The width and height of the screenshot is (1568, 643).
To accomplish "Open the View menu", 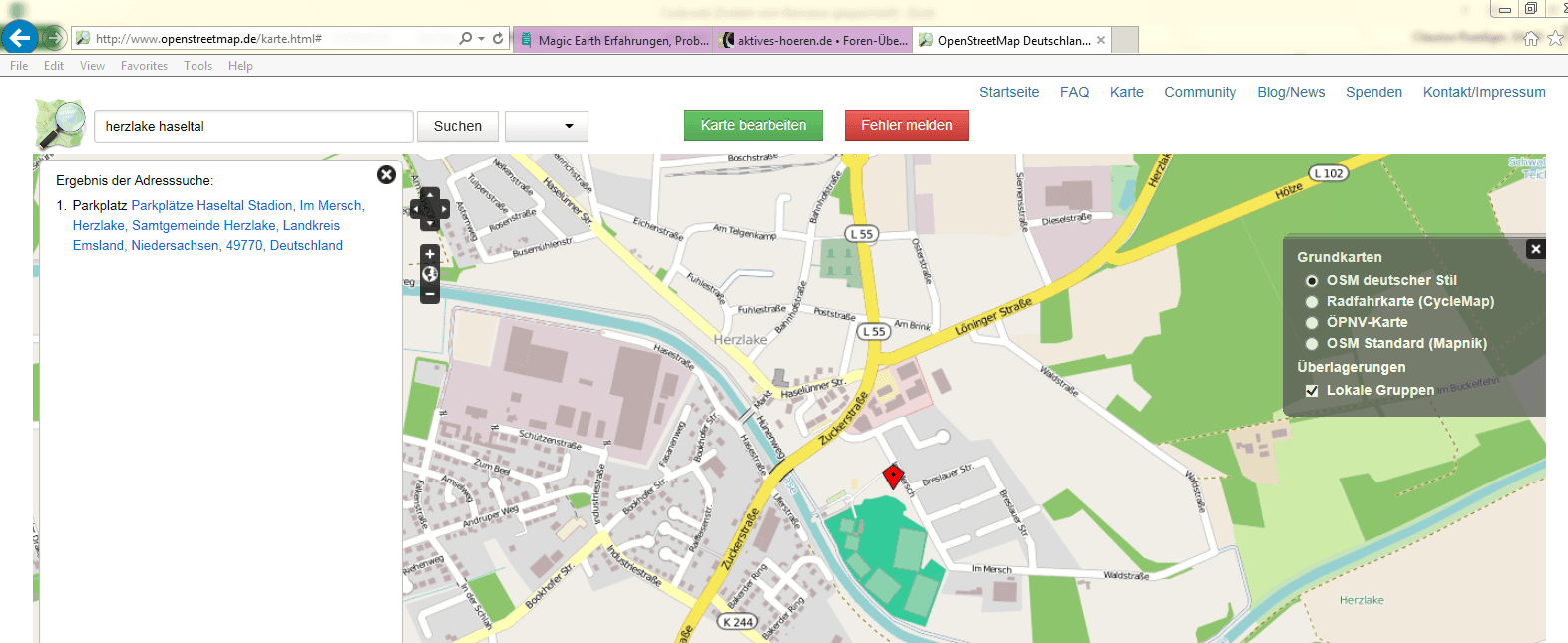I will 92,66.
